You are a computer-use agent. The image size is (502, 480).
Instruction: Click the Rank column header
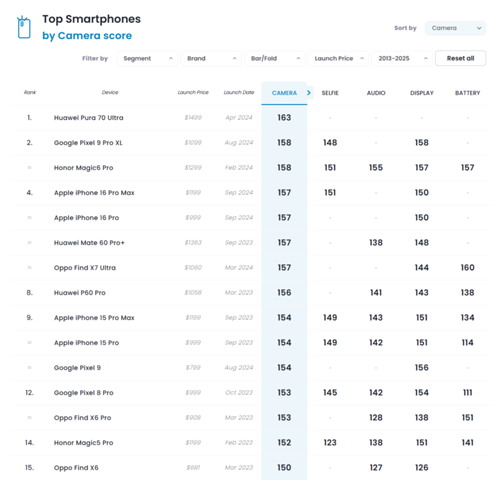(x=30, y=92)
